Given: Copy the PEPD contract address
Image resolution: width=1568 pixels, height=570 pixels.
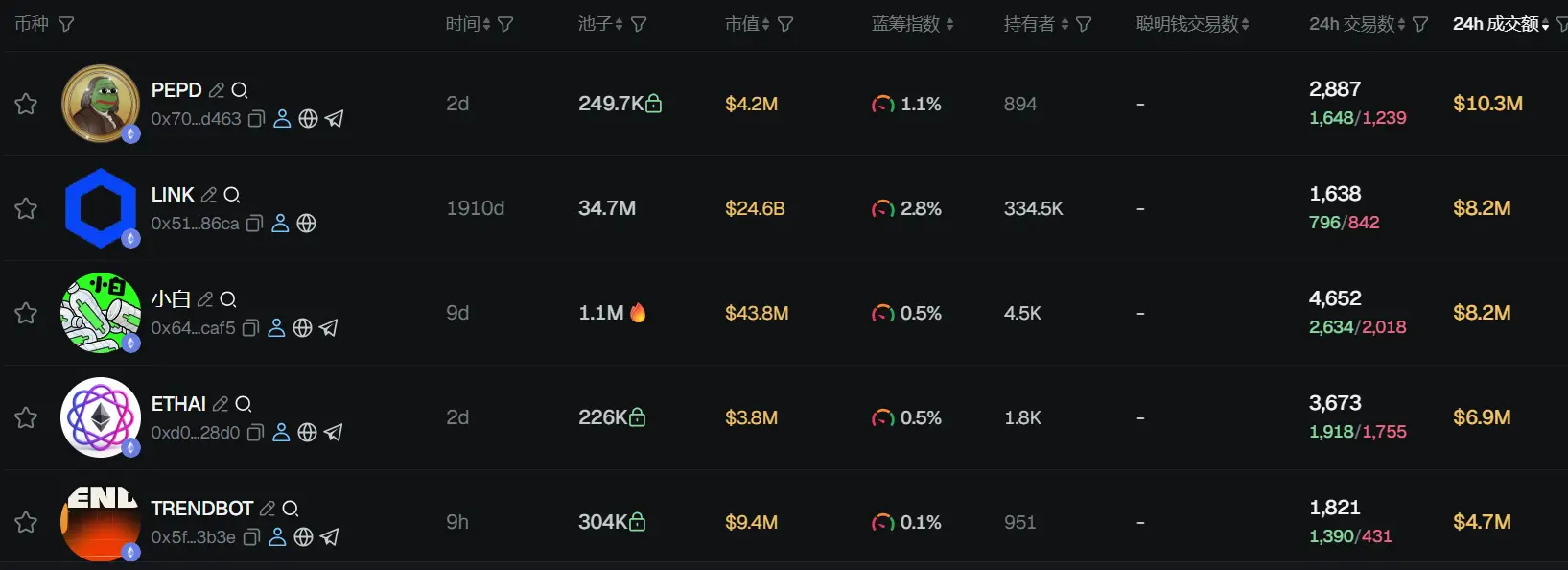Looking at the screenshot, I should (x=256, y=119).
